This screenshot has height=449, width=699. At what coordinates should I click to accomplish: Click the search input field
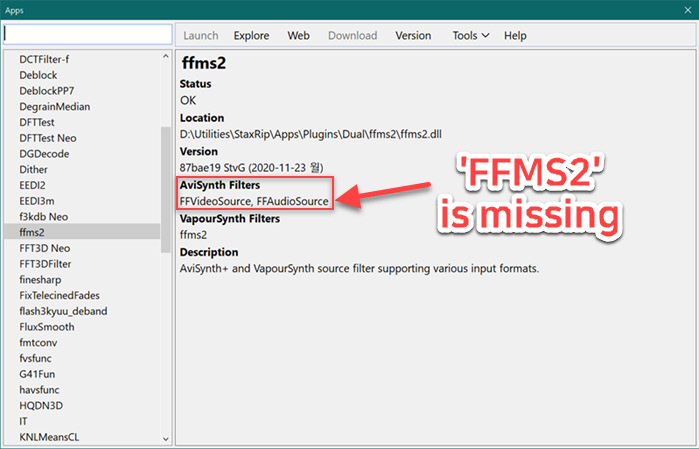tap(87, 34)
